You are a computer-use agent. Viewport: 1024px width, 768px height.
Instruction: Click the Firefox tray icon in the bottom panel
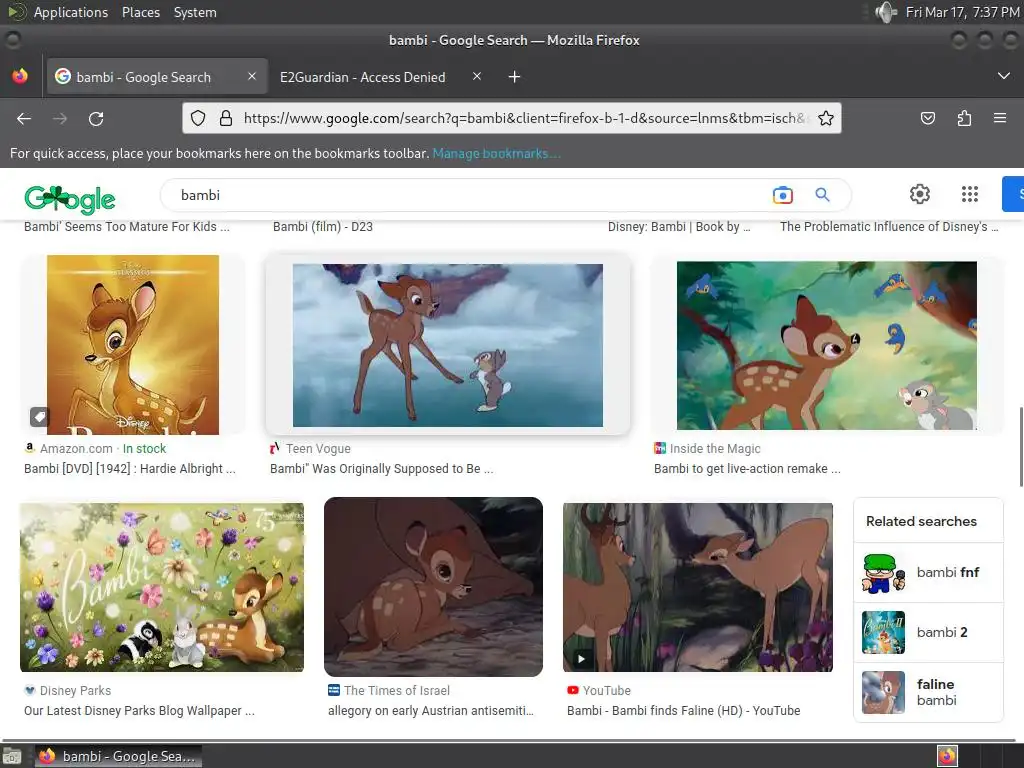[947, 756]
